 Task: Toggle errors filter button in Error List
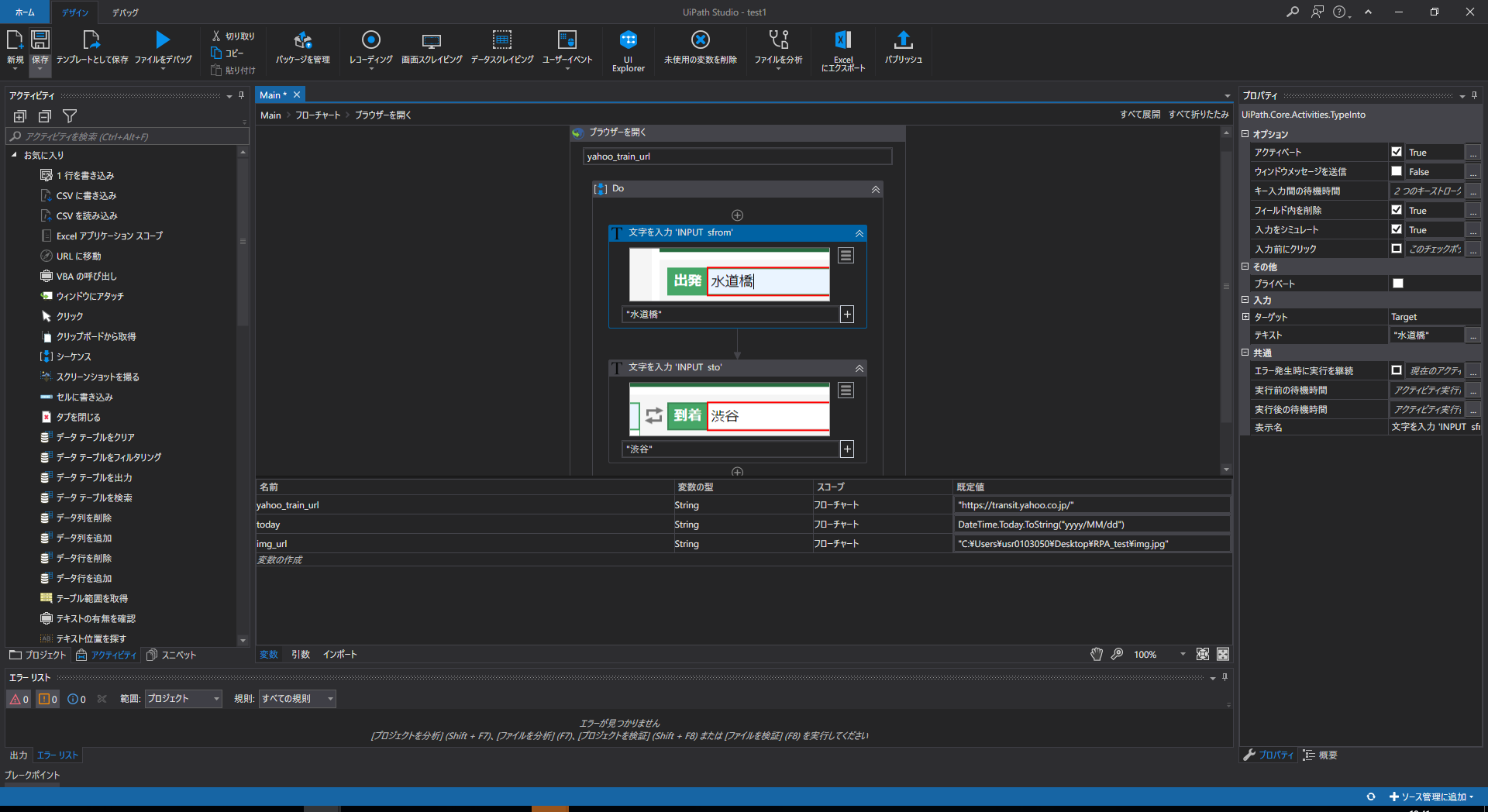point(19,699)
